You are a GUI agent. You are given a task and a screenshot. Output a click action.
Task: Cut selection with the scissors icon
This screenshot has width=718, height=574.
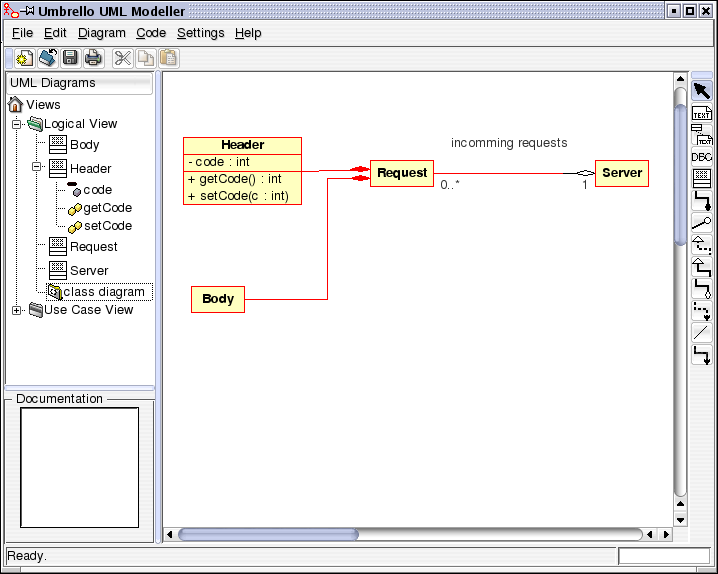pos(122,58)
